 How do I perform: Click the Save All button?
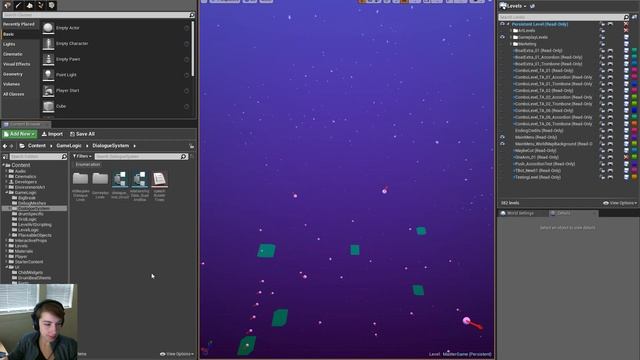(x=82, y=134)
